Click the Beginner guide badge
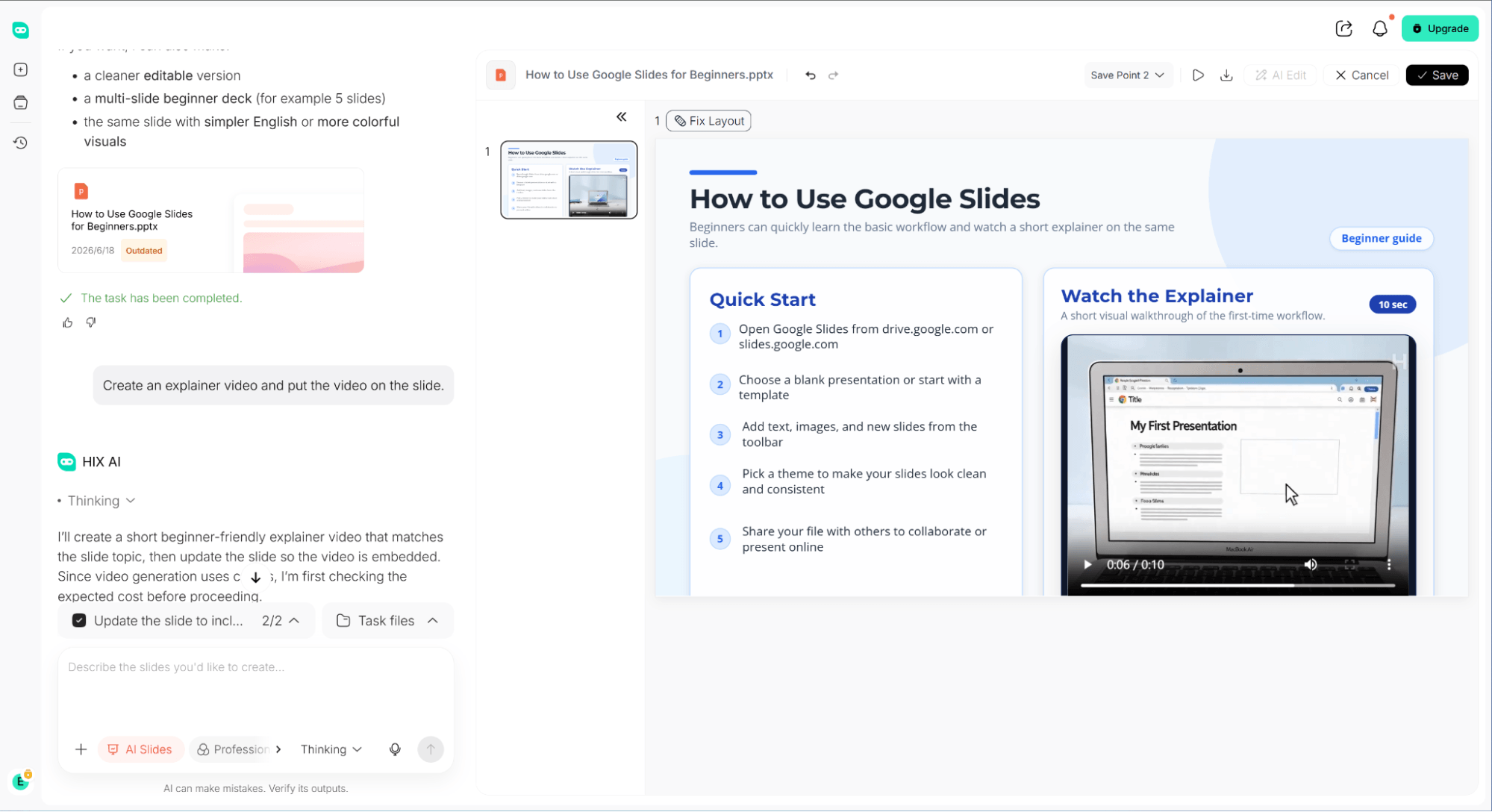 point(1382,239)
